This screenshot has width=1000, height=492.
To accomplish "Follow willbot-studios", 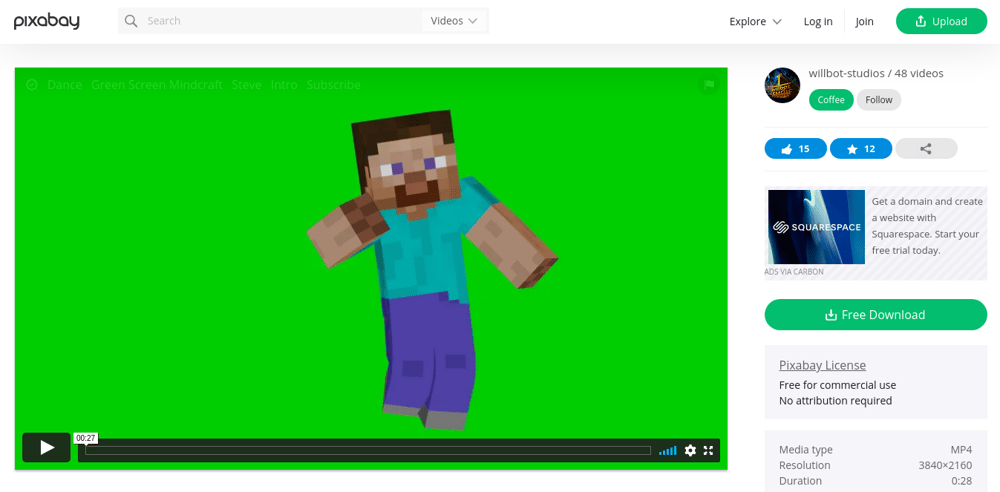I will click(x=879, y=100).
